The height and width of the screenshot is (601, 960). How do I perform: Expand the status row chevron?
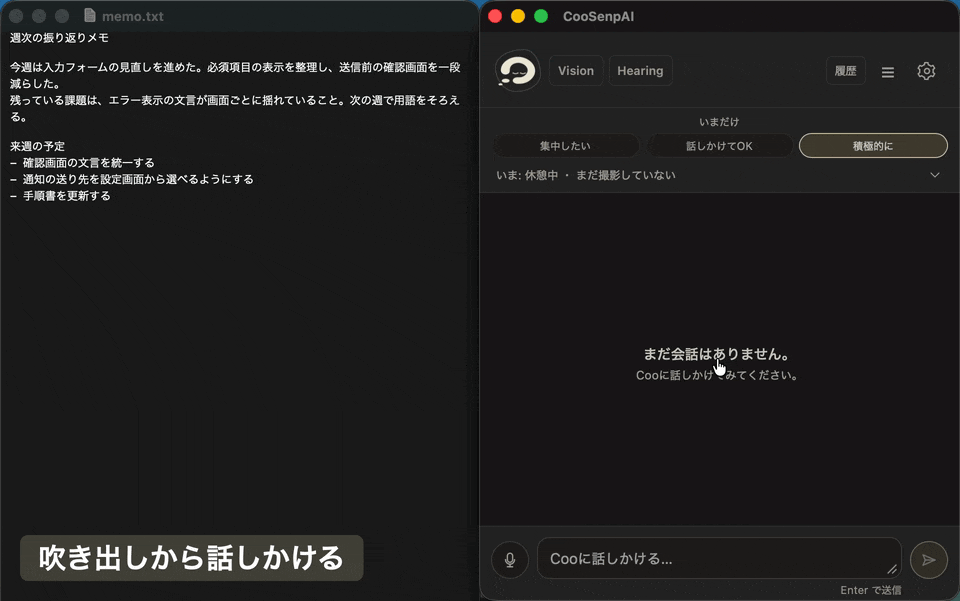[x=934, y=175]
